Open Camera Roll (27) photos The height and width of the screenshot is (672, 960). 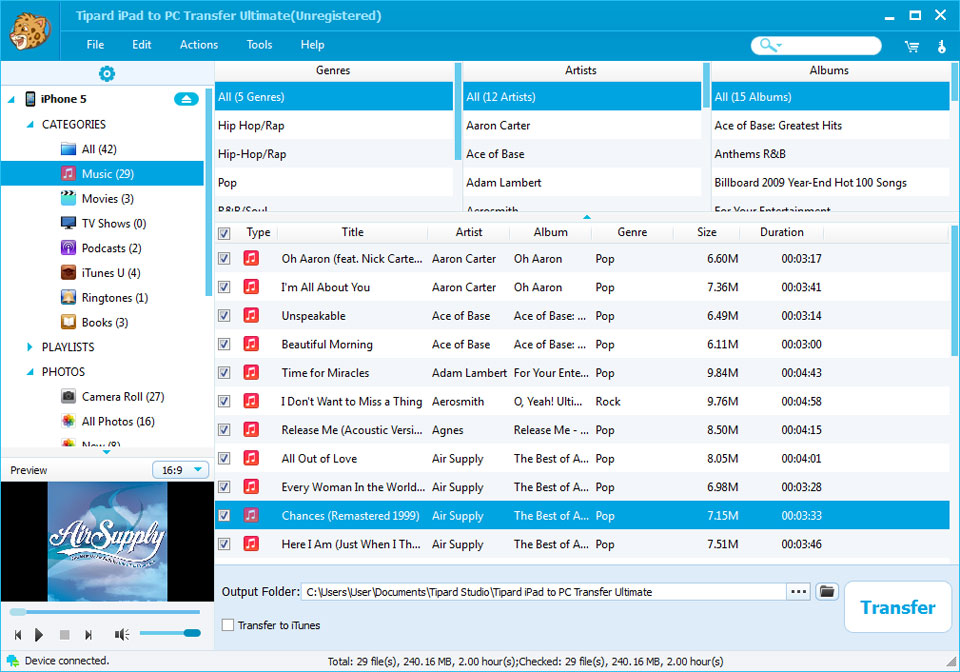click(113, 397)
